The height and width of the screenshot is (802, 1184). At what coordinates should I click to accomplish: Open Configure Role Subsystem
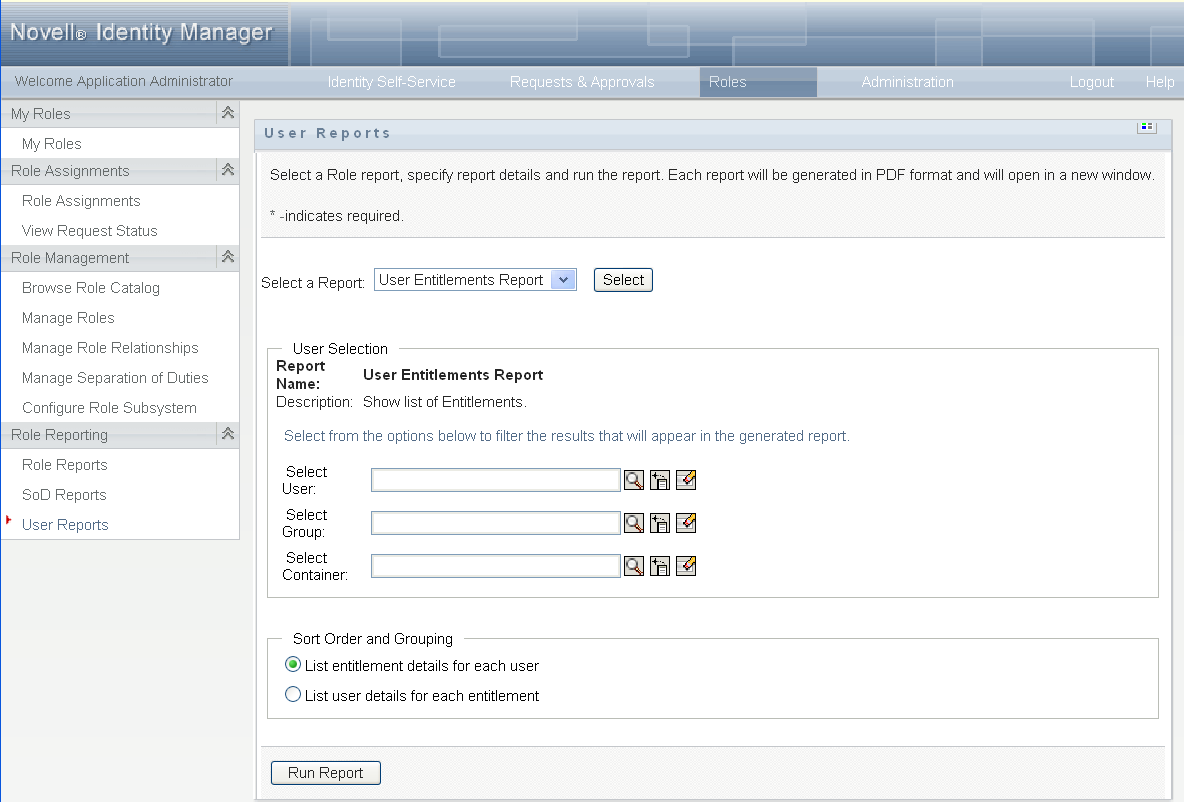point(109,408)
